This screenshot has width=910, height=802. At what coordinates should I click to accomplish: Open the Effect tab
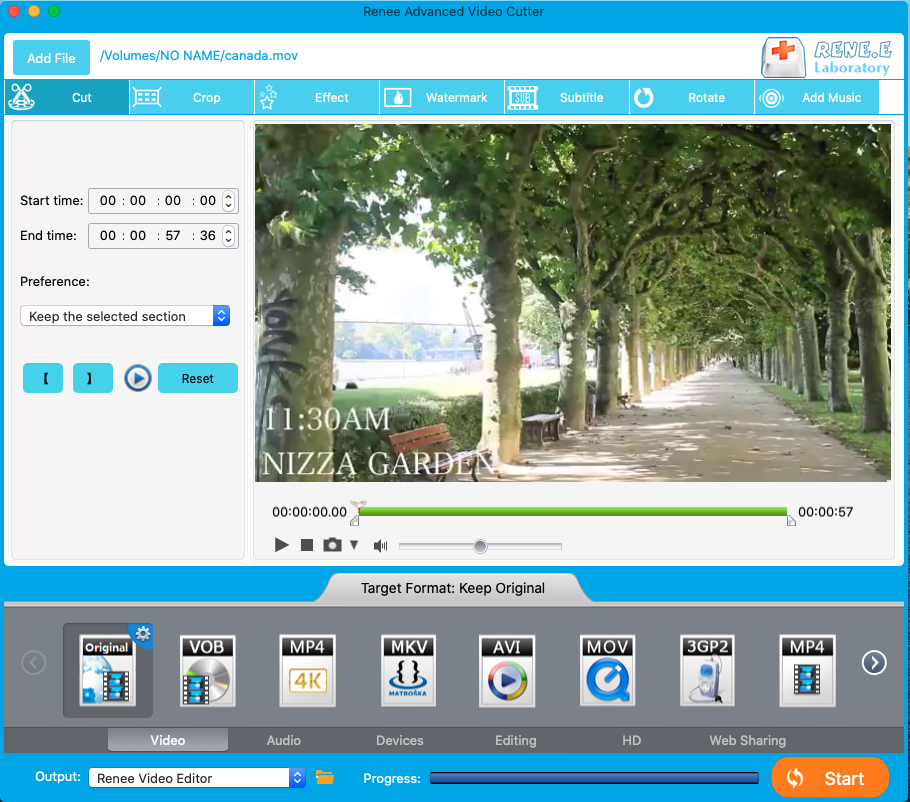pos(317,97)
